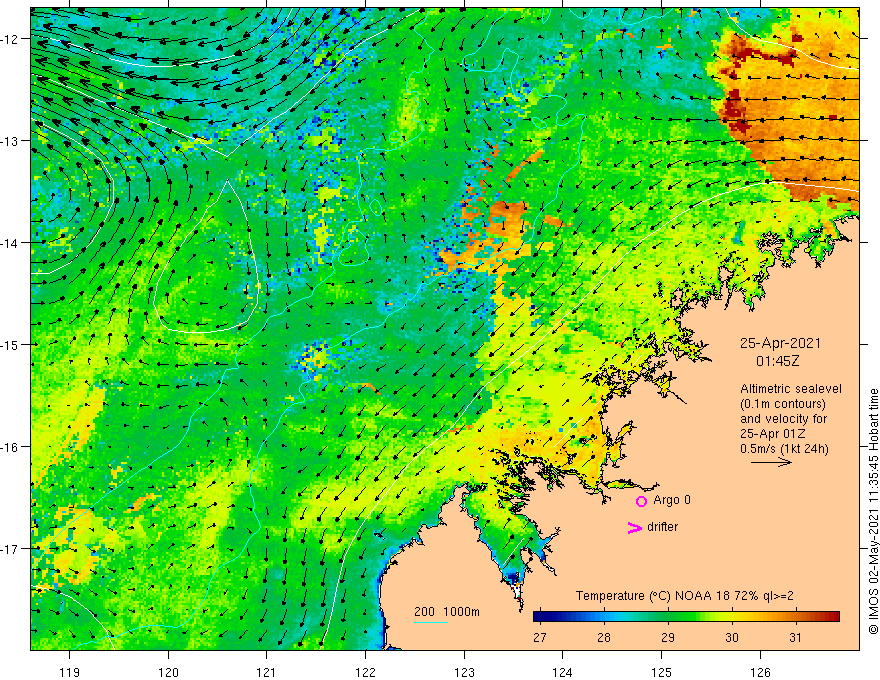Screen dimensions: 880x680
Task: Click the latitude label -13
Action: click(x=12, y=141)
